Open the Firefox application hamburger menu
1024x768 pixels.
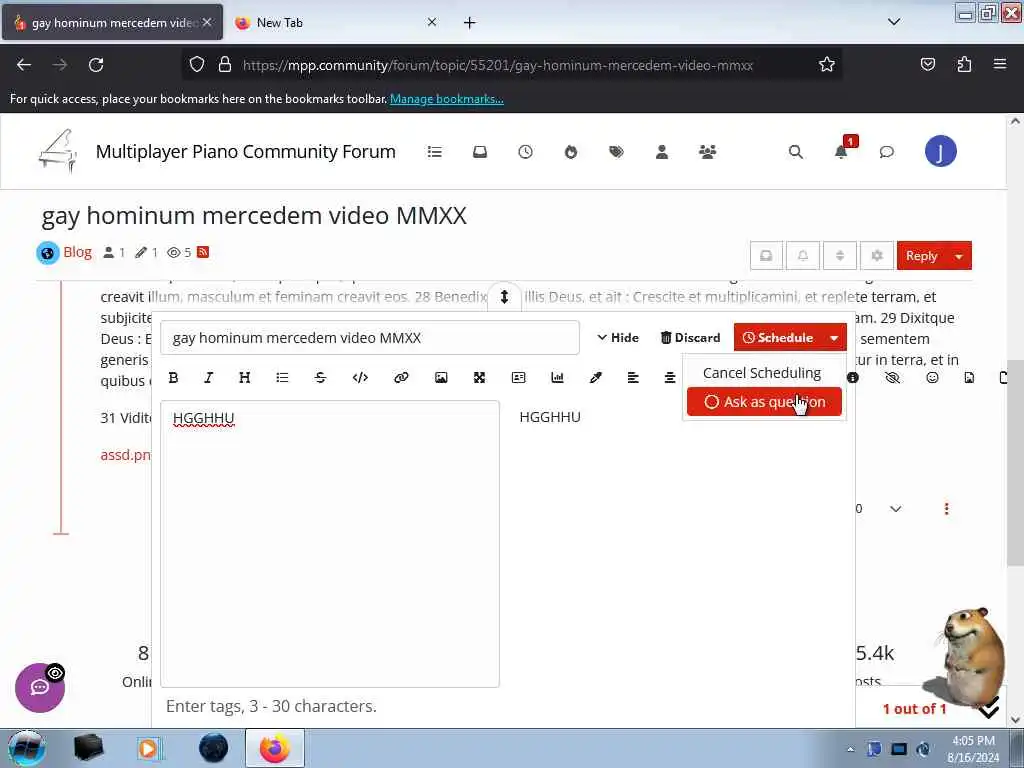click(x=1000, y=64)
